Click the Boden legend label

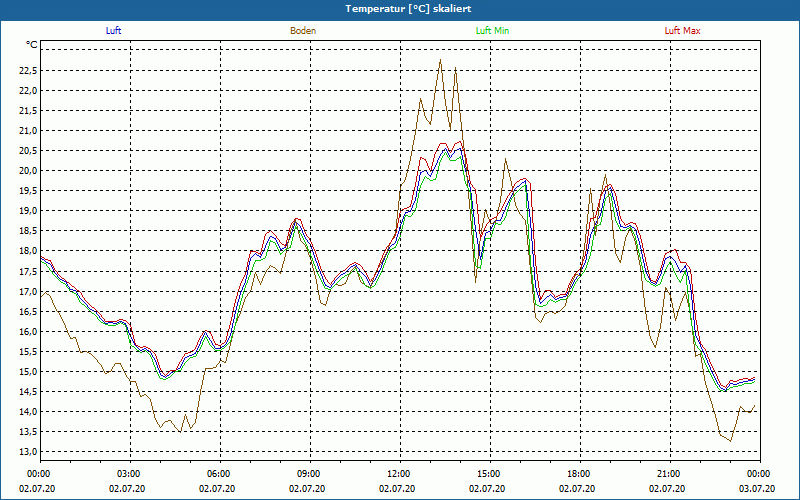303,31
